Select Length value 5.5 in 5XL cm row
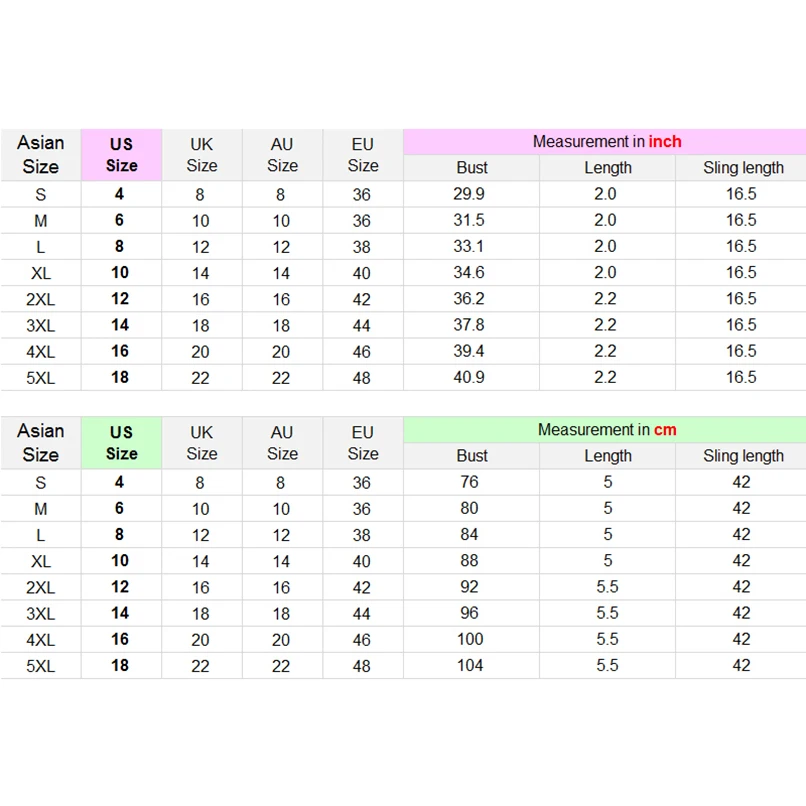 pos(607,665)
